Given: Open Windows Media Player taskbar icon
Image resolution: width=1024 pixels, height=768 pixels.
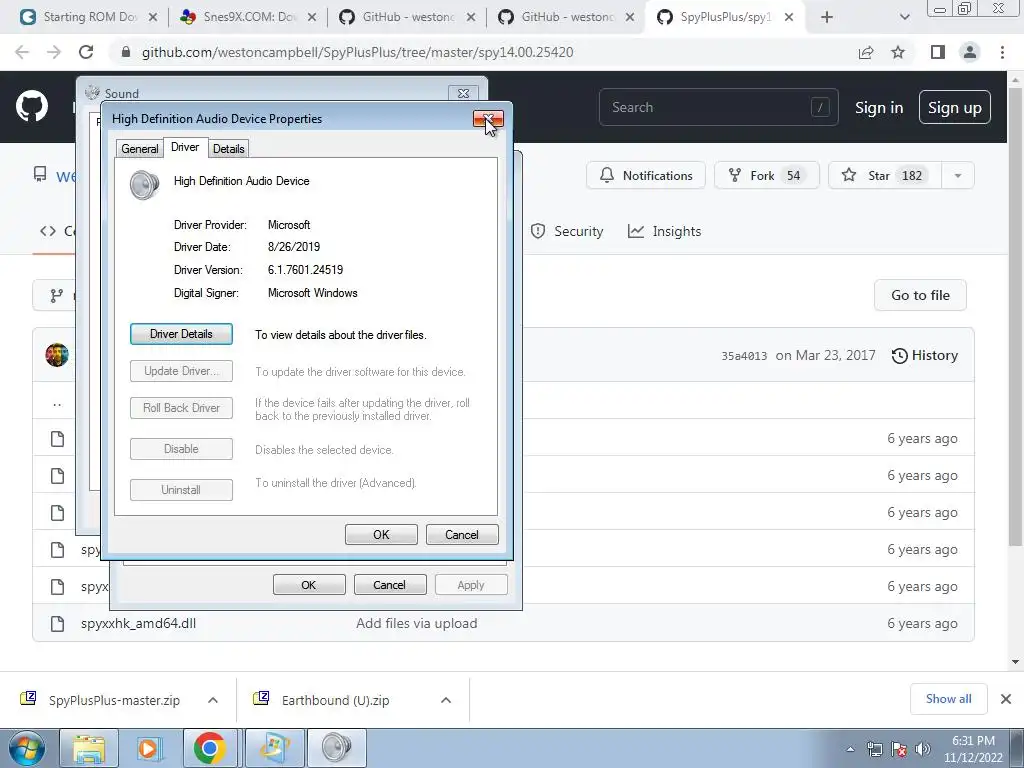Looking at the screenshot, I should click(x=149, y=748).
